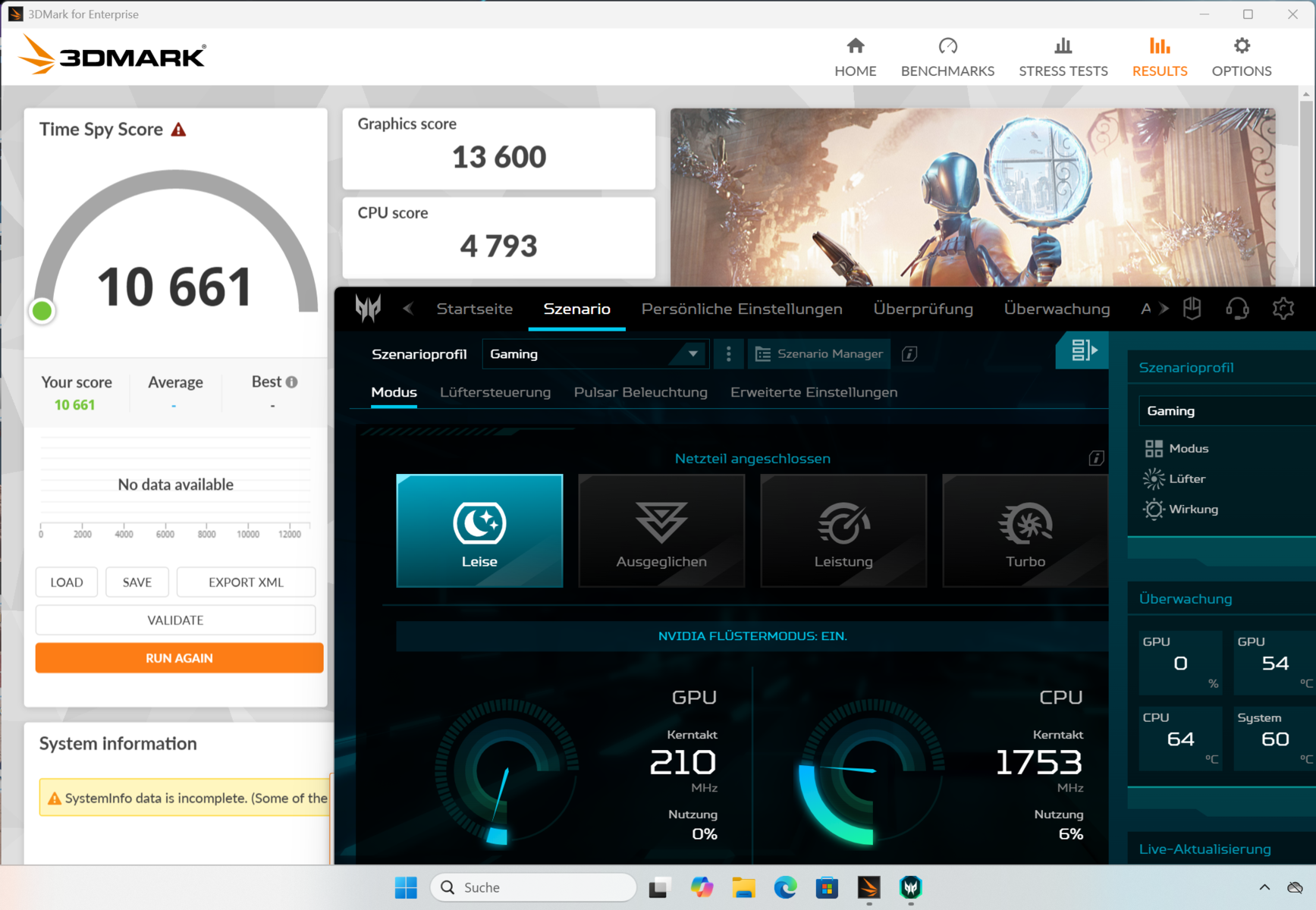Click the EXPORT XML button
This screenshot has width=1316, height=910.
[x=246, y=582]
